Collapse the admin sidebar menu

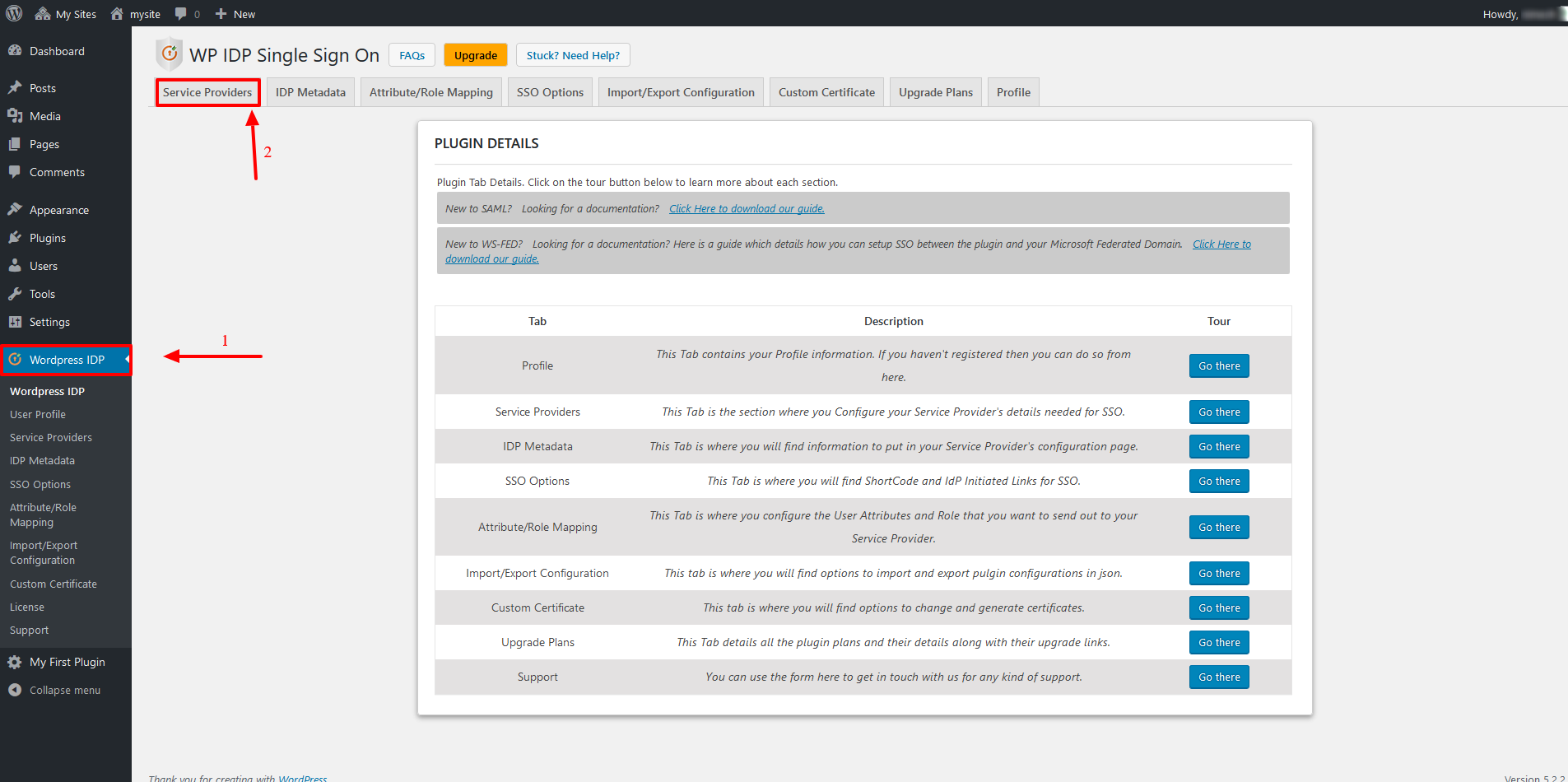point(65,690)
